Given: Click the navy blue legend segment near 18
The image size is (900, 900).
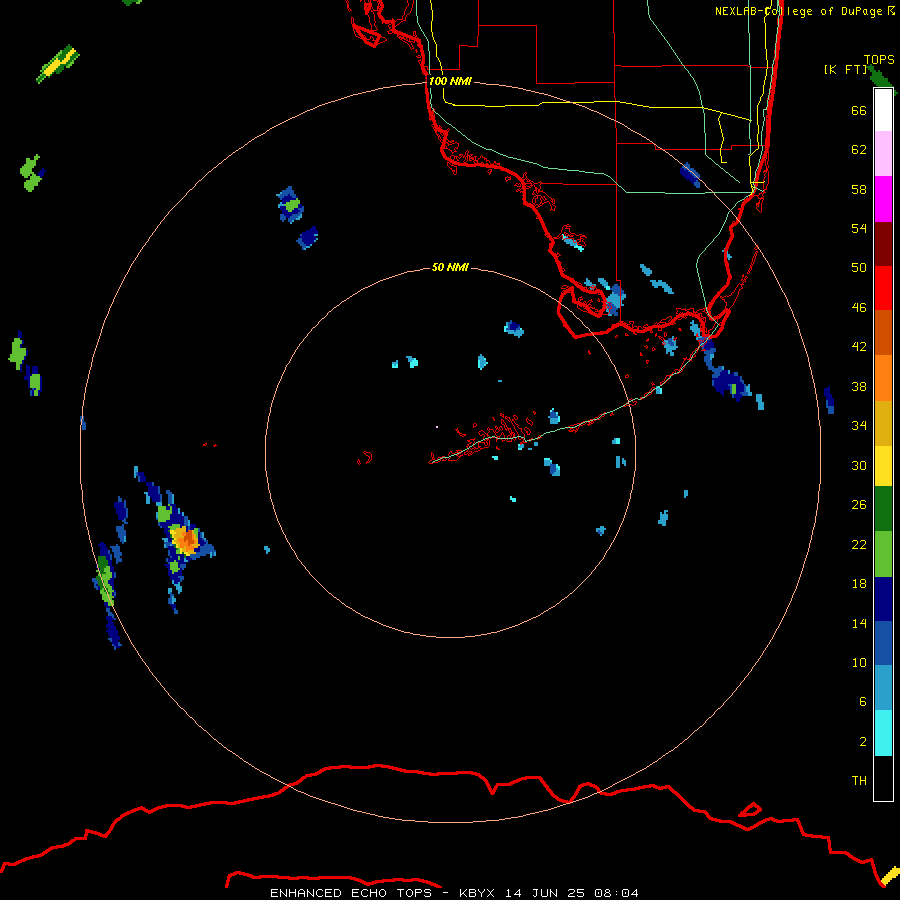Looking at the screenshot, I should [883, 599].
